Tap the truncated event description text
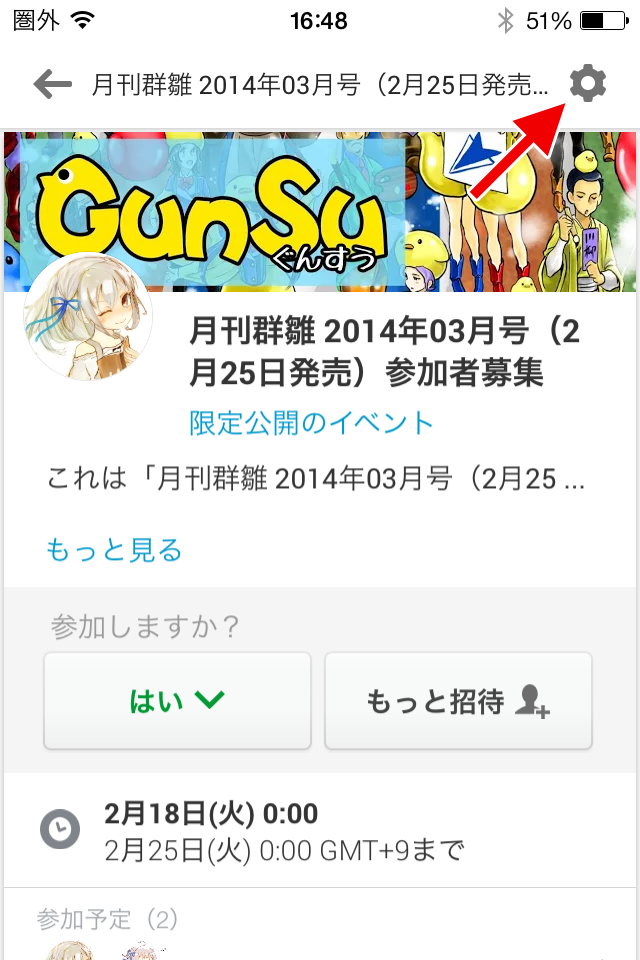 pyautogui.click(x=316, y=478)
